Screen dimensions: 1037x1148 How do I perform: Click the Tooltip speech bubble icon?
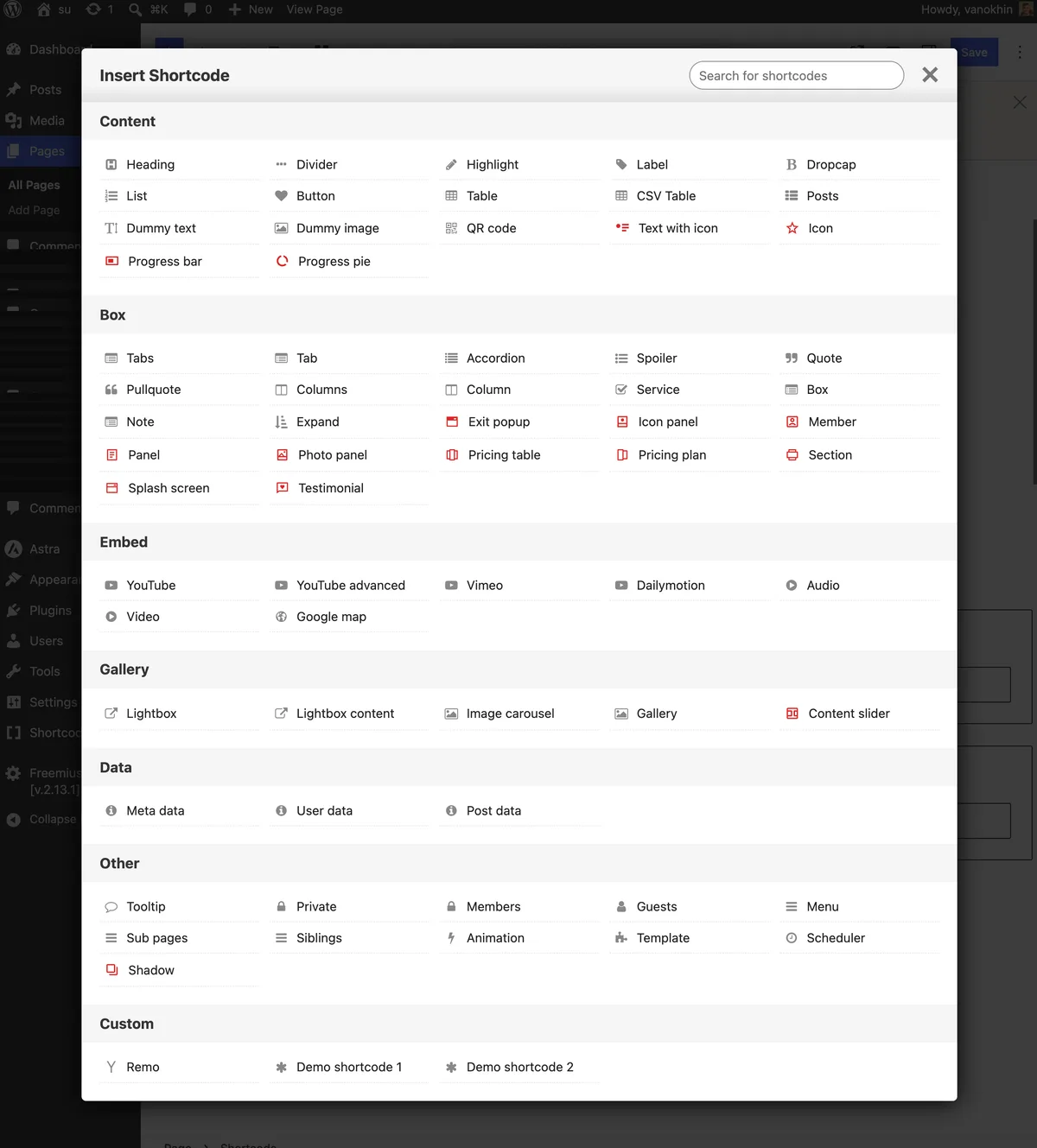[111, 906]
